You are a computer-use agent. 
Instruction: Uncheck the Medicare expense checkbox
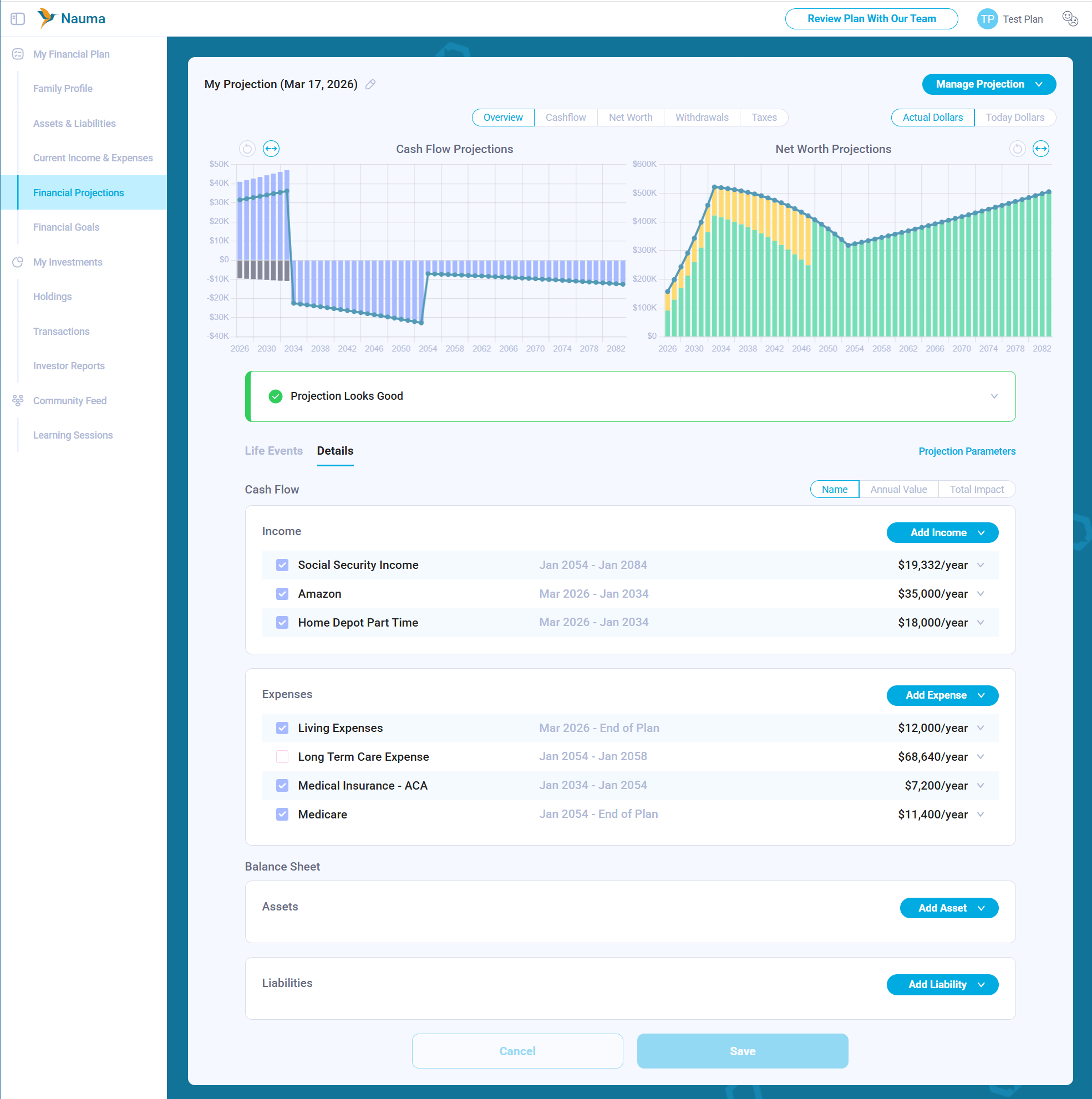[x=282, y=814]
